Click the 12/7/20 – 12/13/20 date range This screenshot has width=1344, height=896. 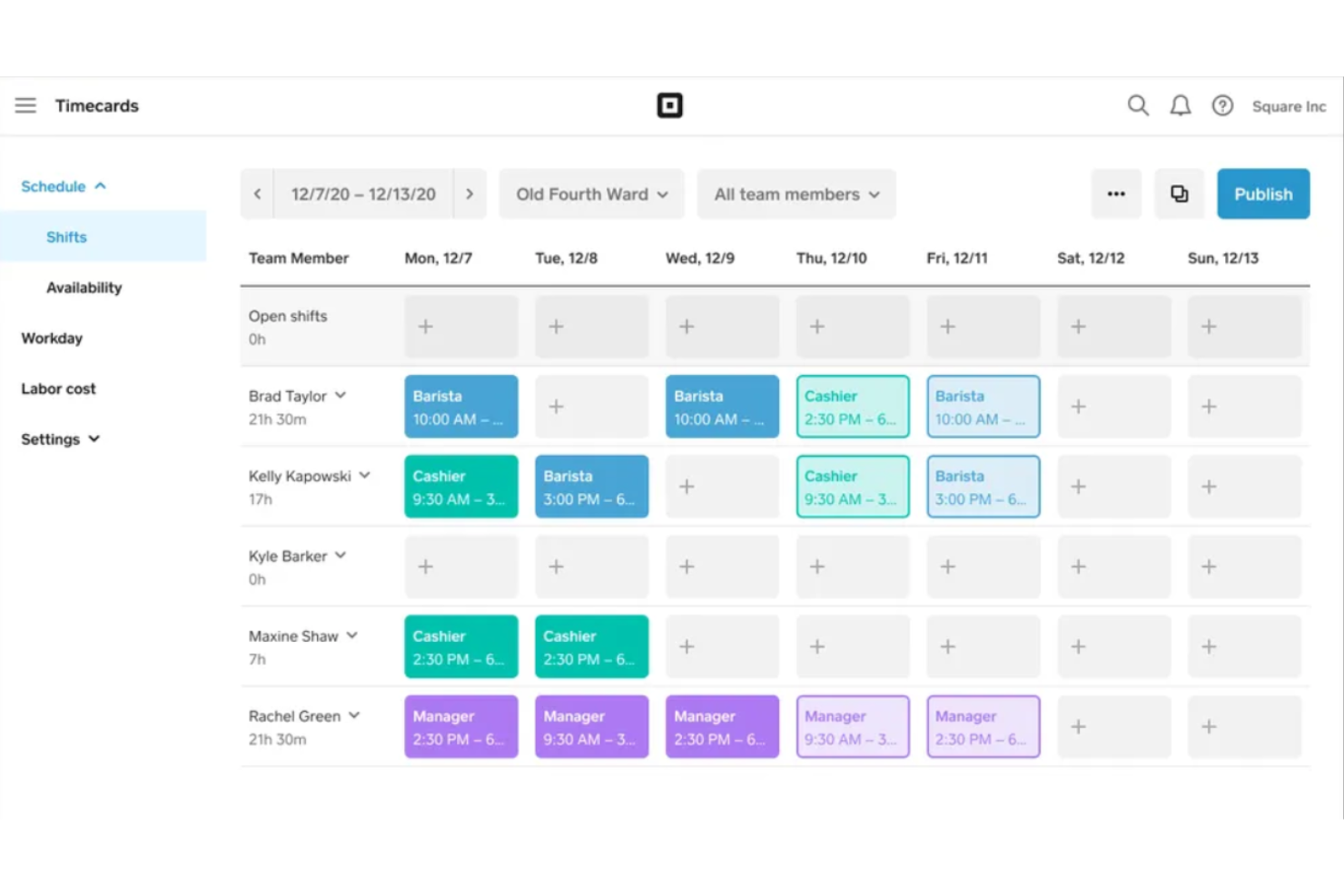pyautogui.click(x=363, y=193)
